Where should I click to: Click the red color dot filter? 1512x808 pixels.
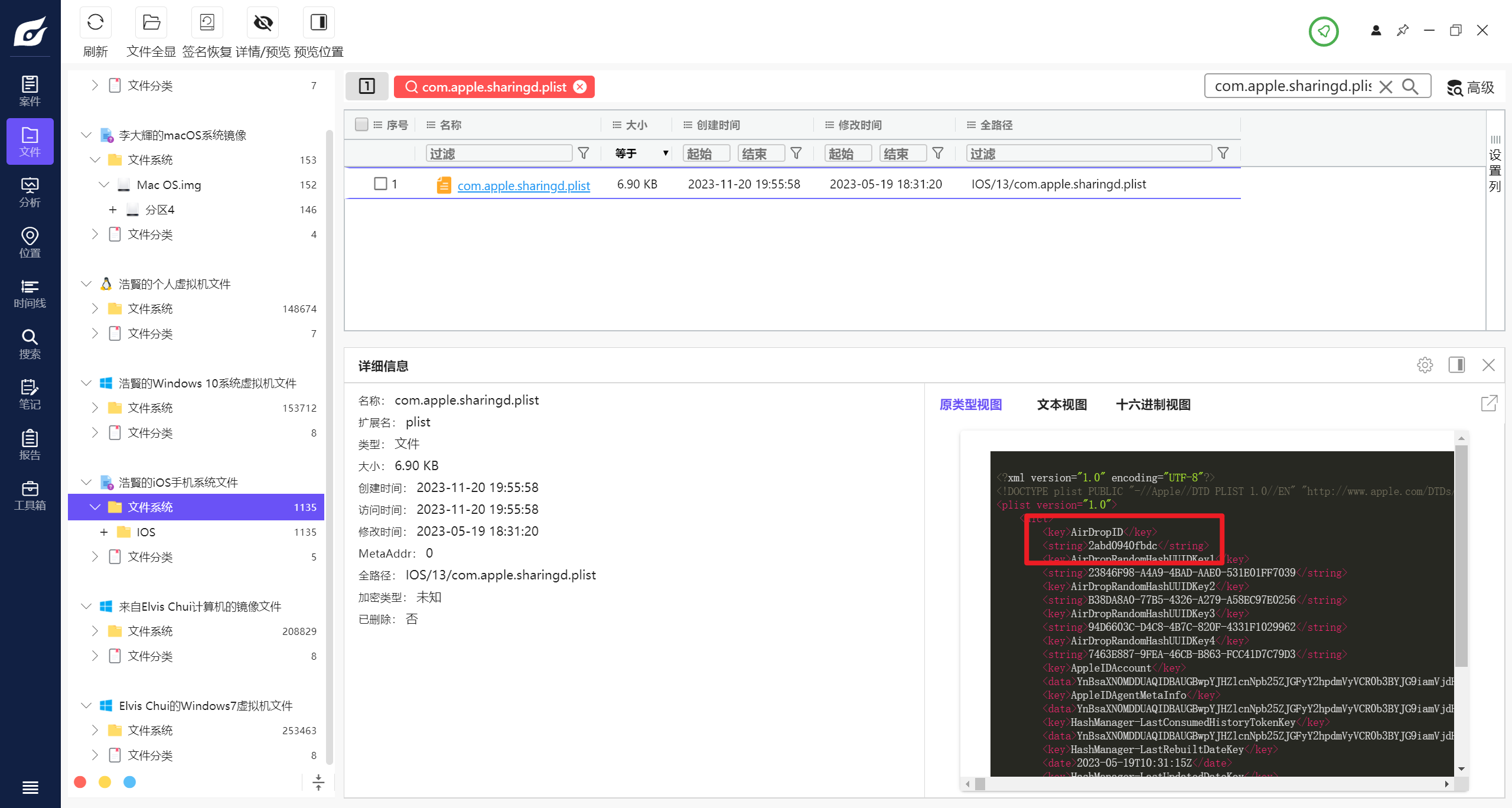80,782
